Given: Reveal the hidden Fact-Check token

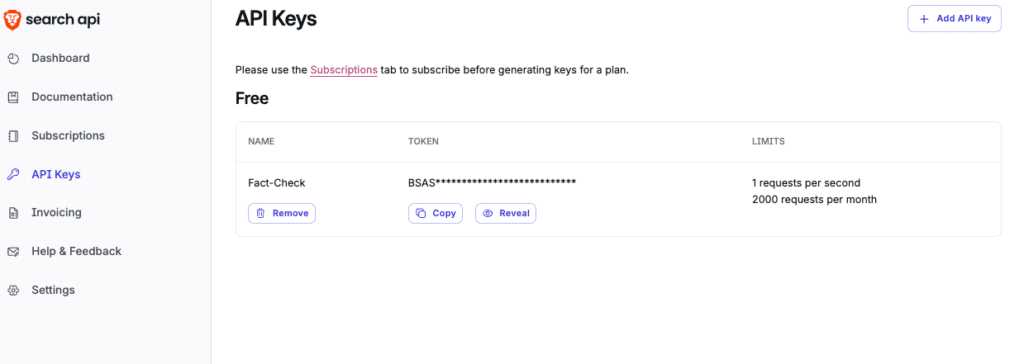Looking at the screenshot, I should pyautogui.click(x=505, y=213).
